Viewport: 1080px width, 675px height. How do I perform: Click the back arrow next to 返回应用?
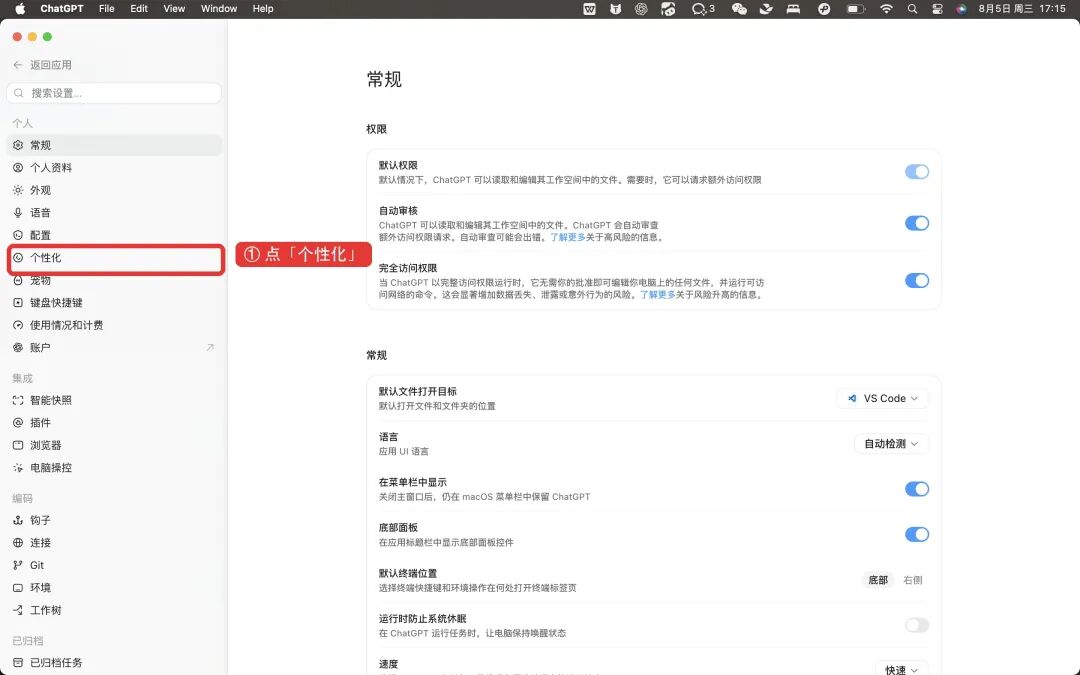pos(18,65)
